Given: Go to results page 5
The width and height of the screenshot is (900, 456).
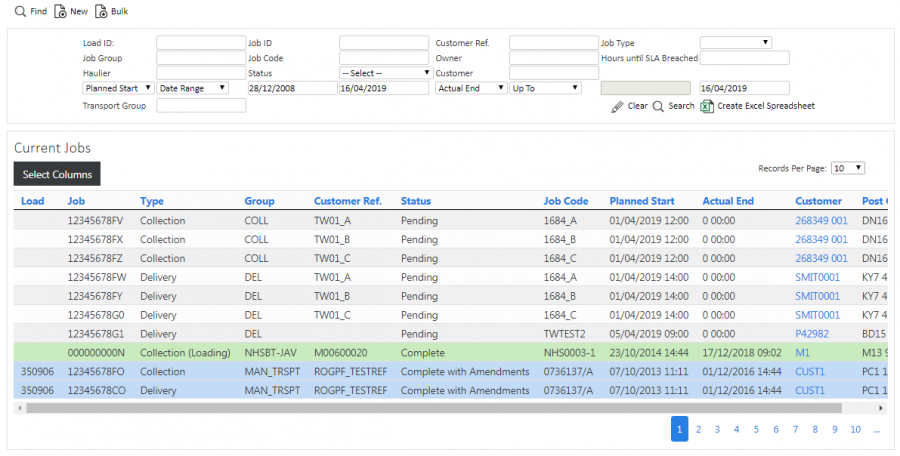Looking at the screenshot, I should click(x=756, y=429).
